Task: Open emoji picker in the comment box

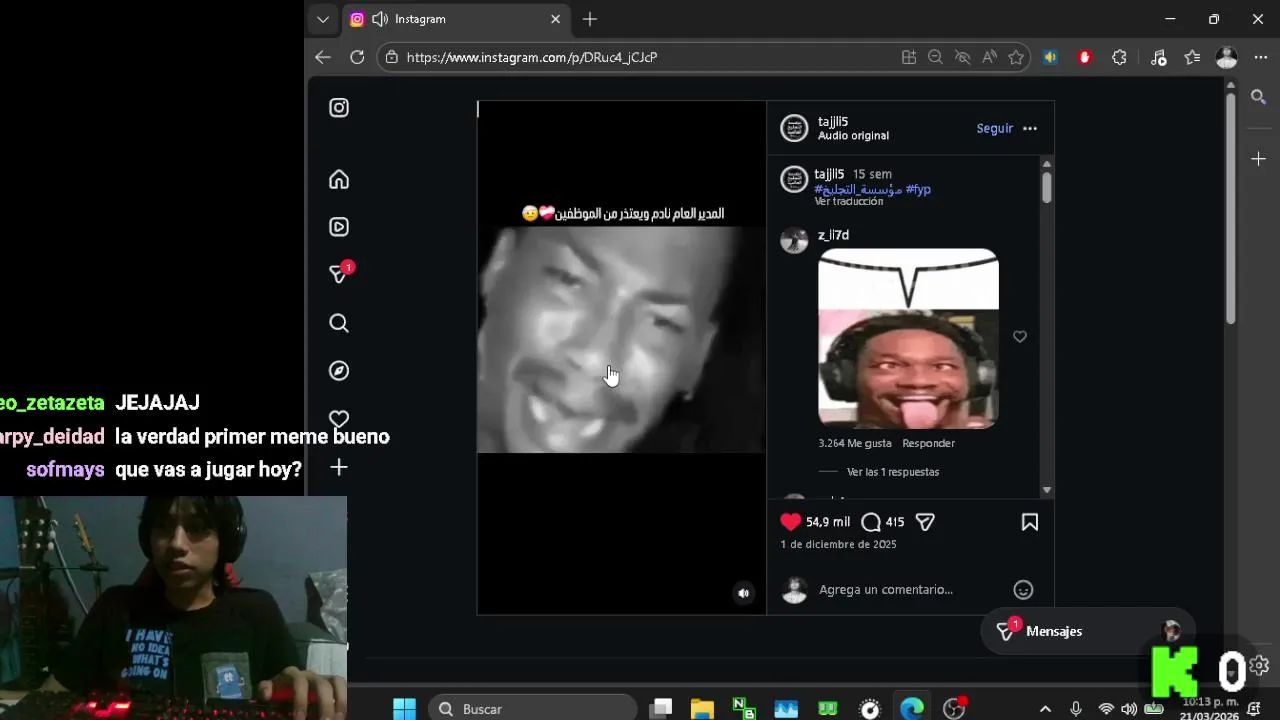Action: (1023, 590)
